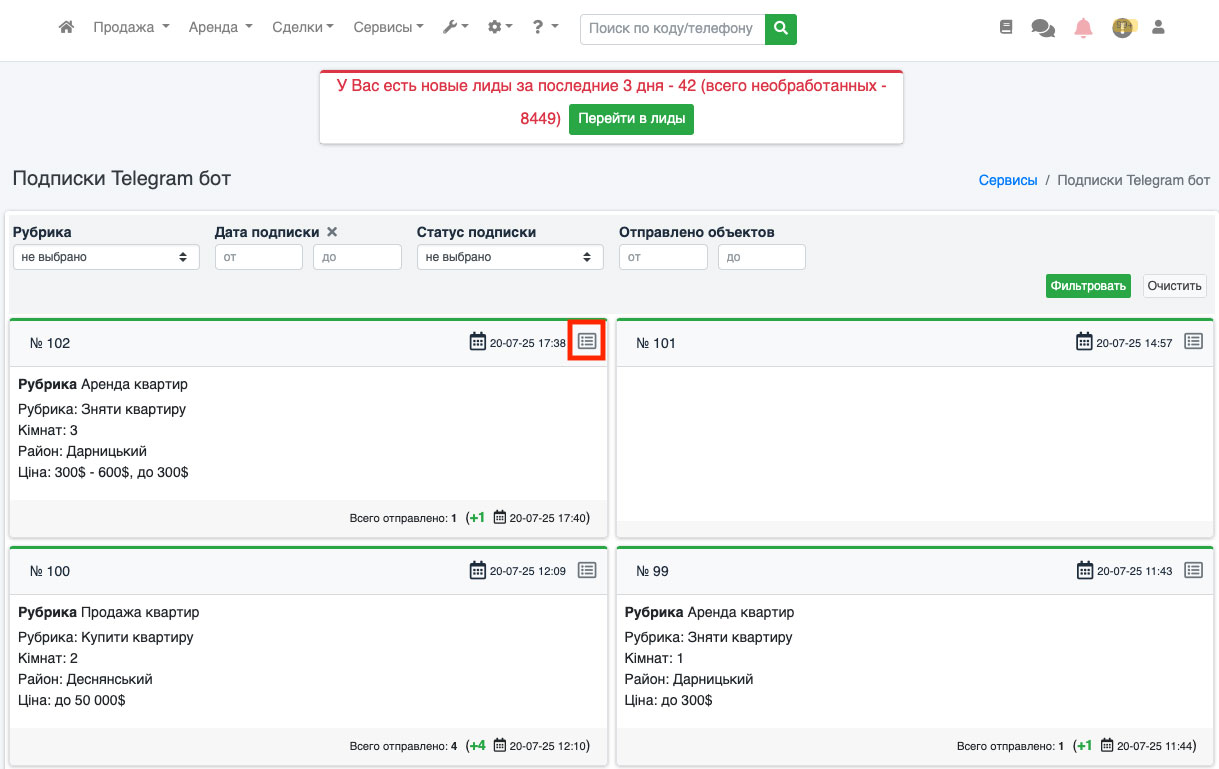Viewport: 1219px width, 769px height.
Task: Click 'Кімнат: 1' line in № 99
Action: [x=654, y=658]
